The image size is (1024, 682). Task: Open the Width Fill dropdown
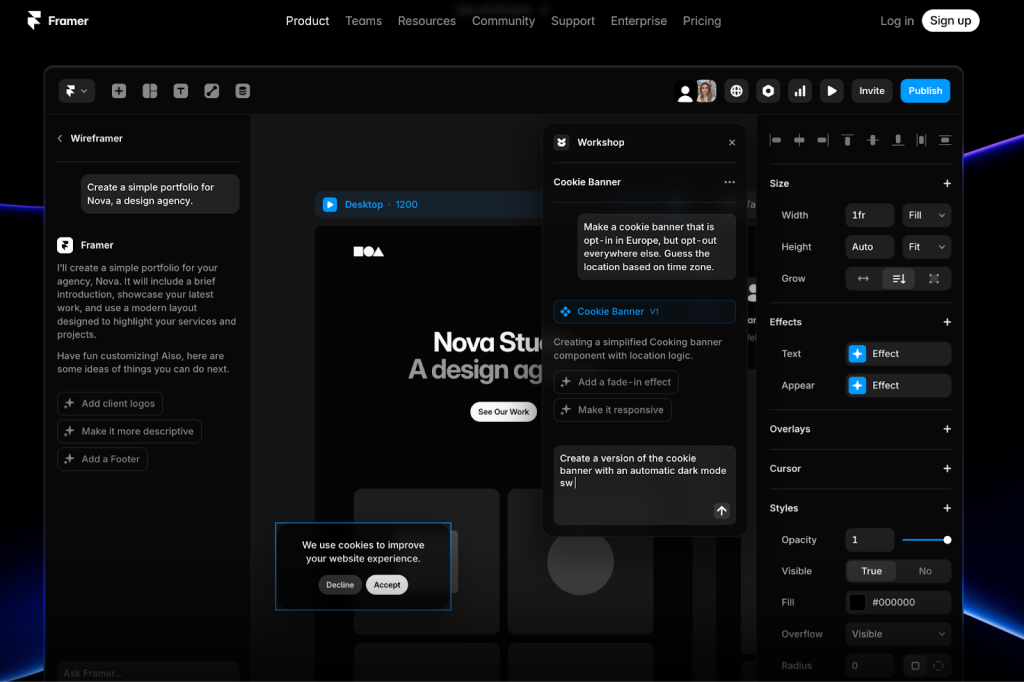926,215
